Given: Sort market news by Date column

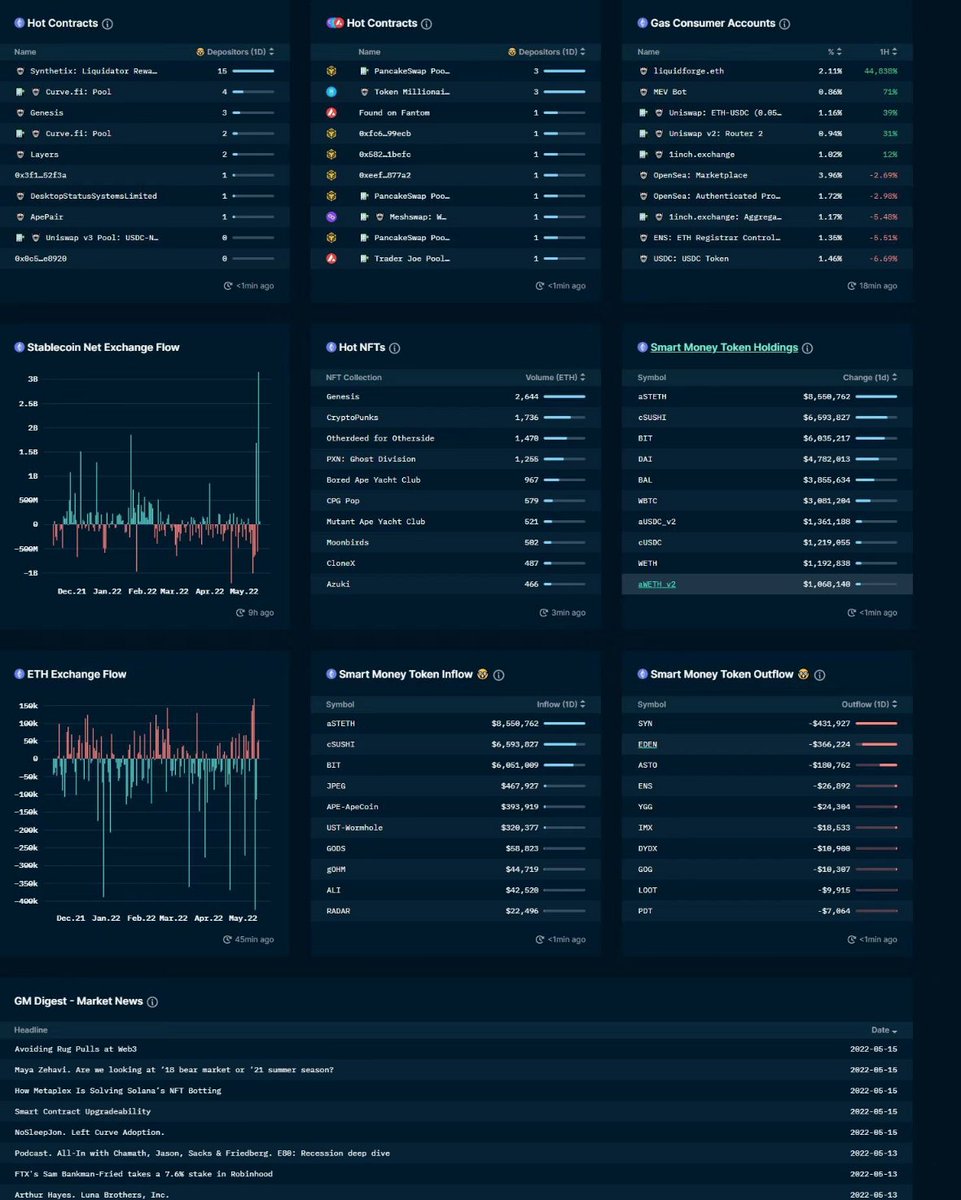Looking at the screenshot, I should coord(883,1030).
